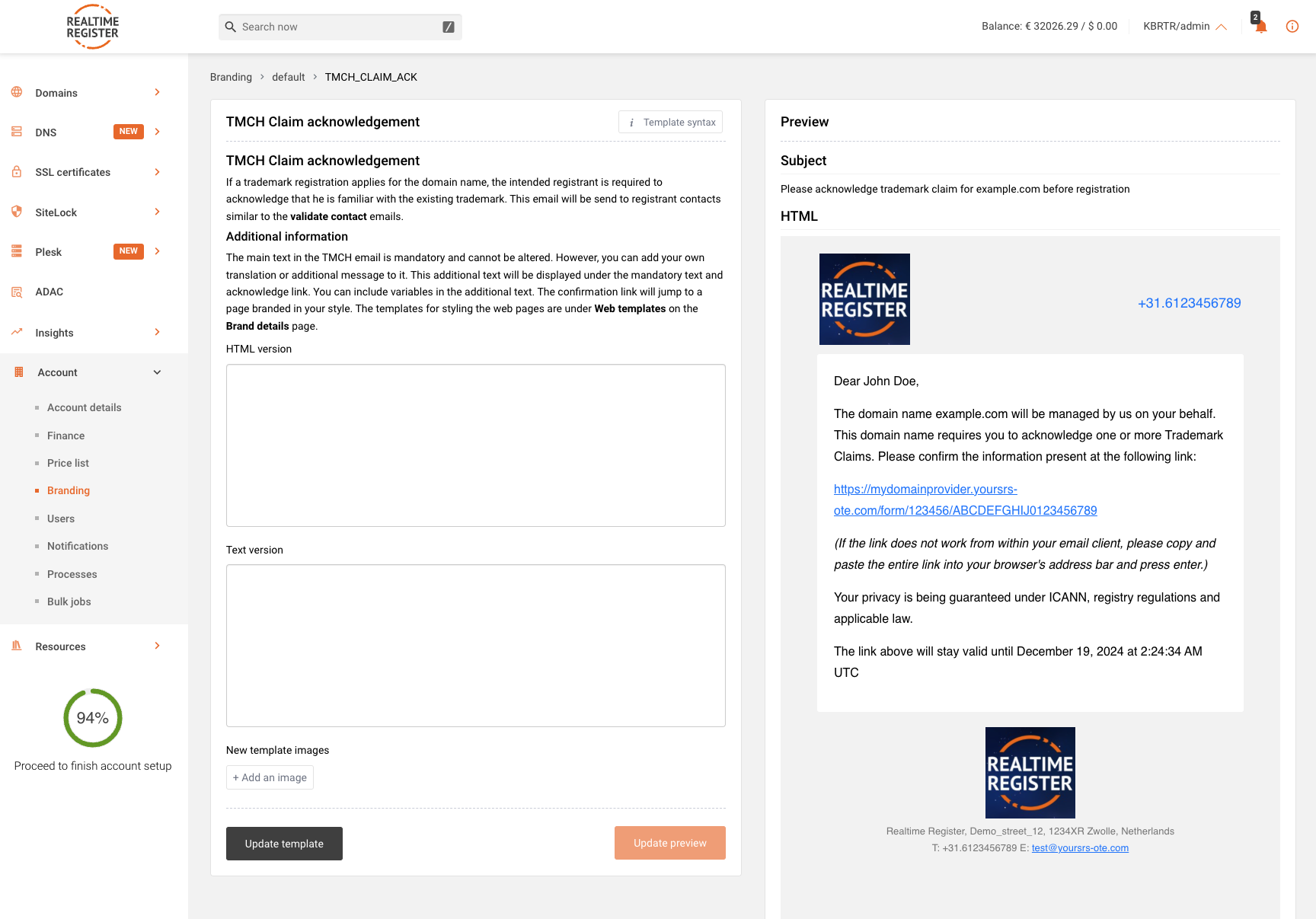Click the Plesk stack icon
The image size is (1316, 919).
[x=17, y=251]
